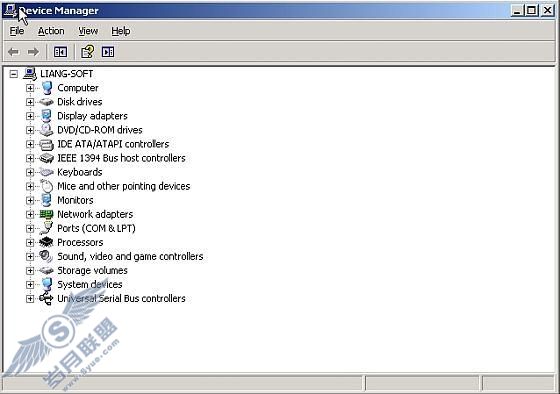This screenshot has height=394, width=560.
Task: Select IEEE 1394 Bus host controllers label
Action: tap(121, 158)
